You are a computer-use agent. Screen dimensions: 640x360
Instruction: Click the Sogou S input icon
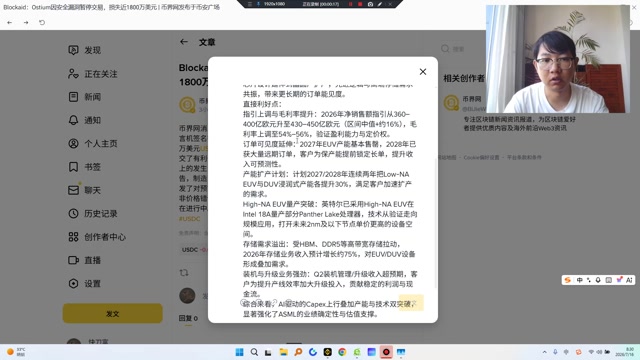pyautogui.click(x=567, y=280)
